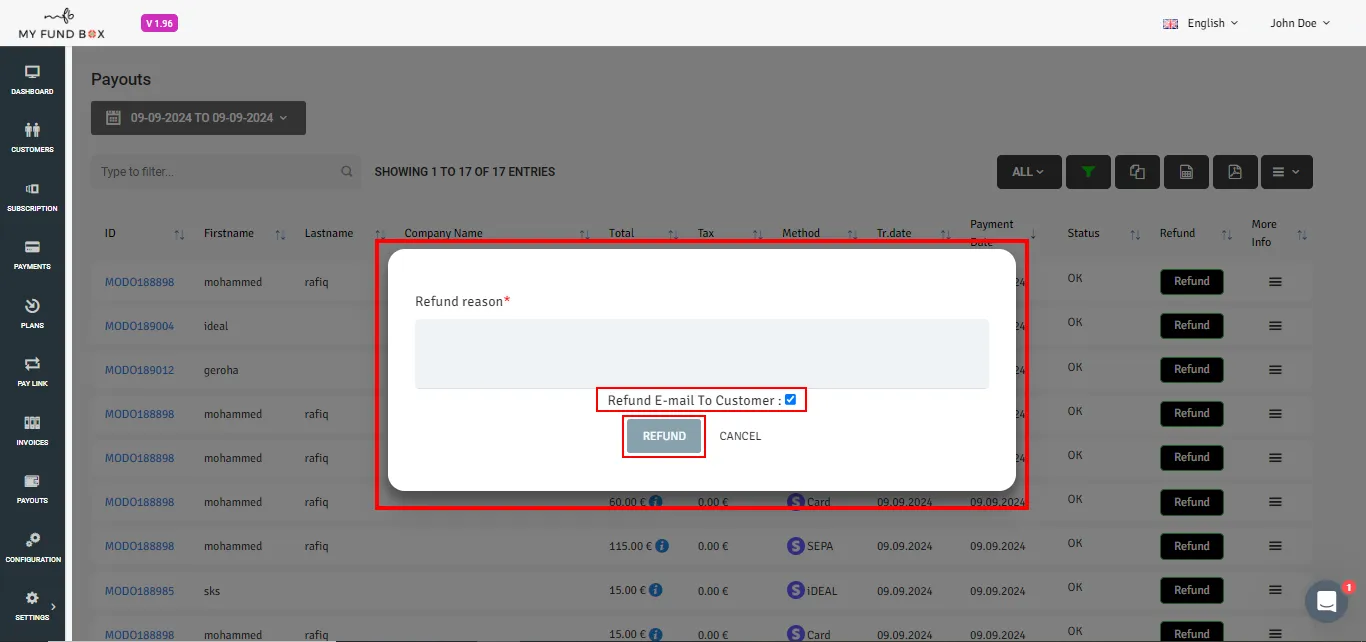Export the table with the spreadsheet icon
The width and height of the screenshot is (1366, 642).
pos(1186,172)
